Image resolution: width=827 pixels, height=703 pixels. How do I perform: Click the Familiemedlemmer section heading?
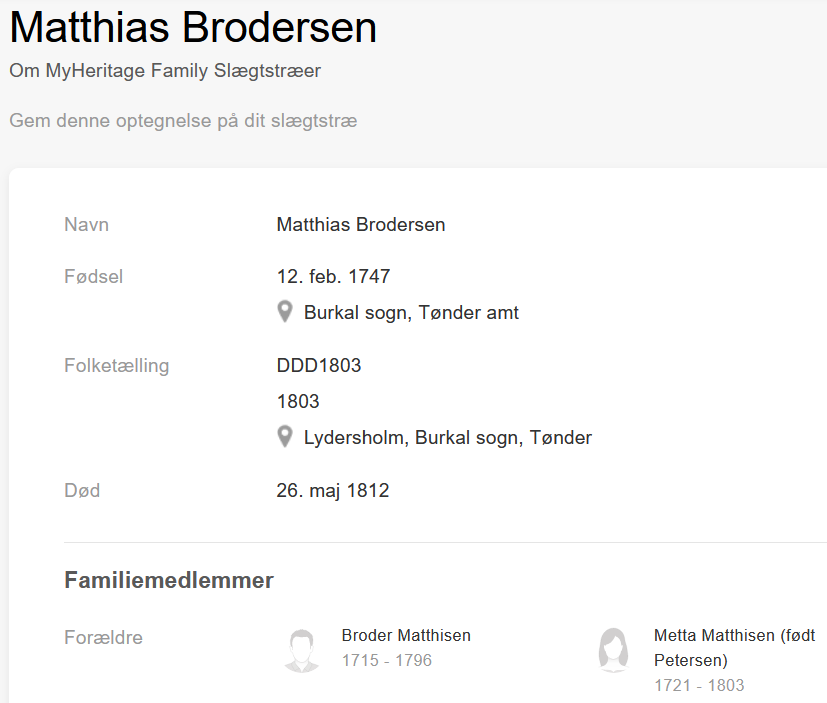pos(169,580)
